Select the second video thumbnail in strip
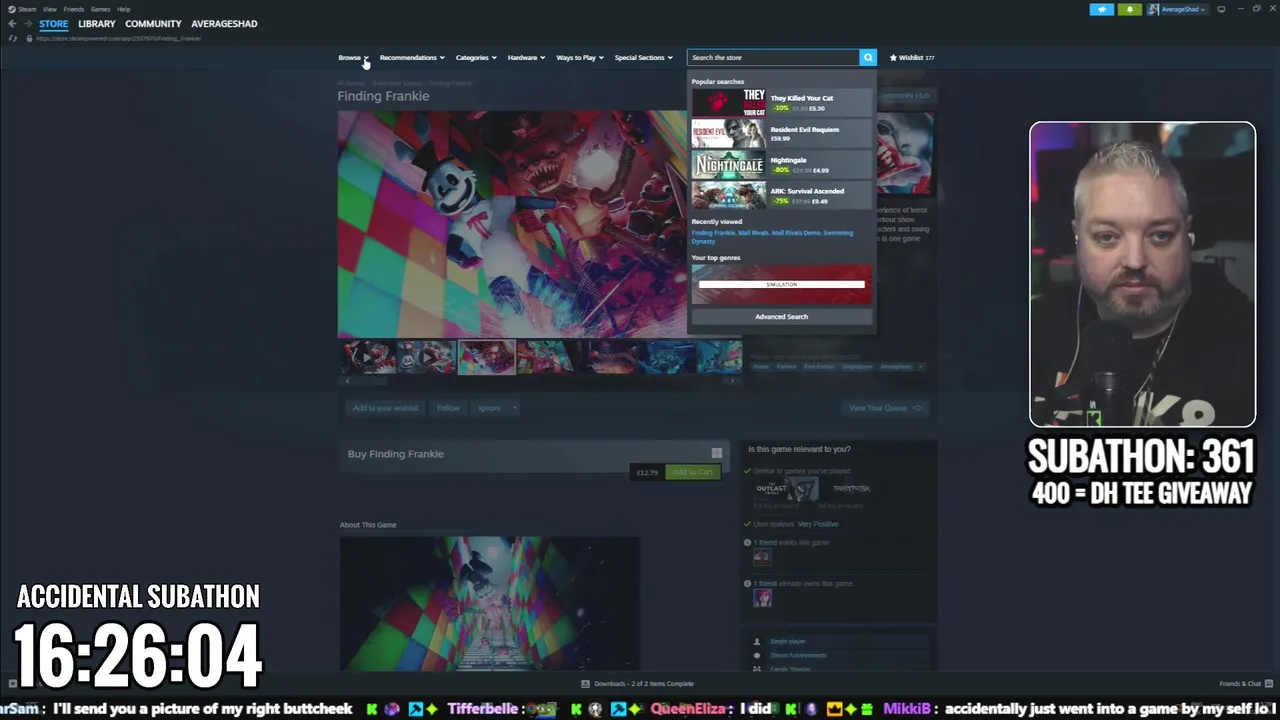 pyautogui.click(x=427, y=357)
